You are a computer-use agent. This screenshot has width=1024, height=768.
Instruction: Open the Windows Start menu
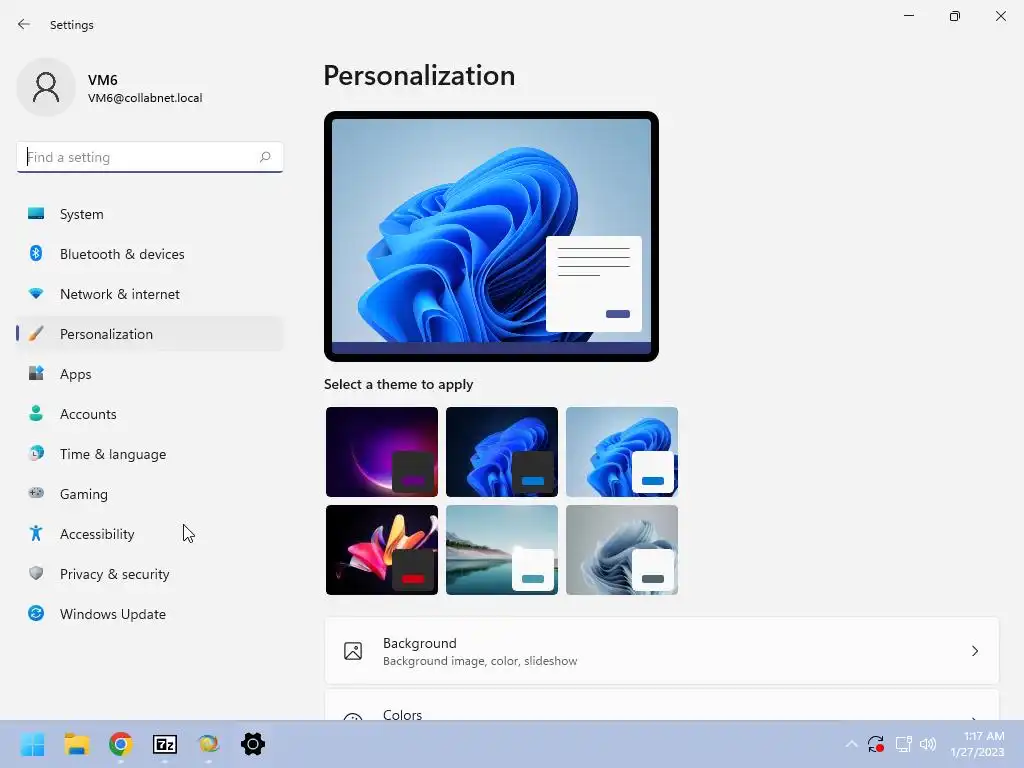[x=32, y=744]
